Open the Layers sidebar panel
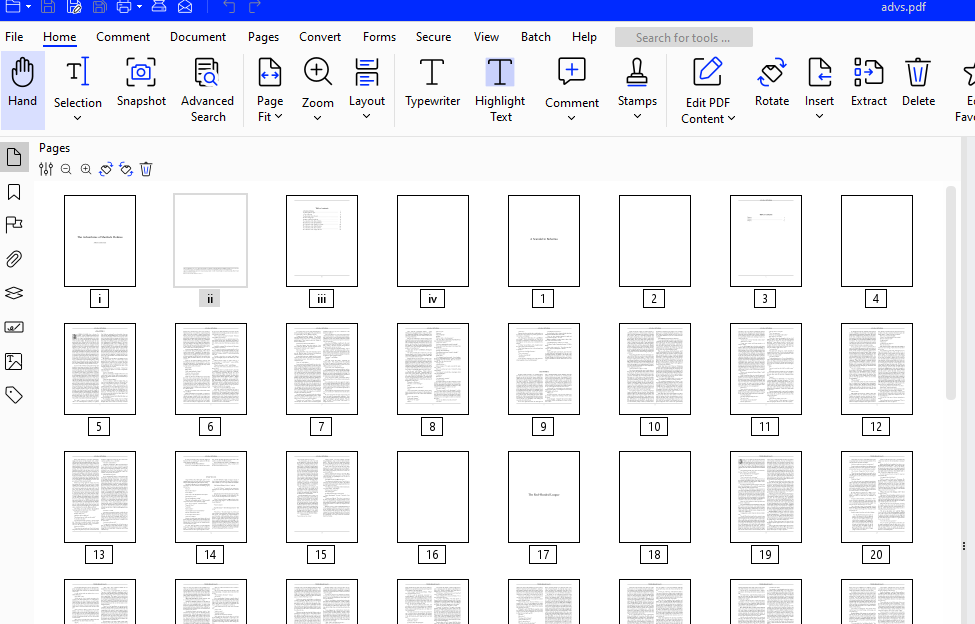Screen dimensions: 975x624 pyautogui.click(x=14, y=293)
